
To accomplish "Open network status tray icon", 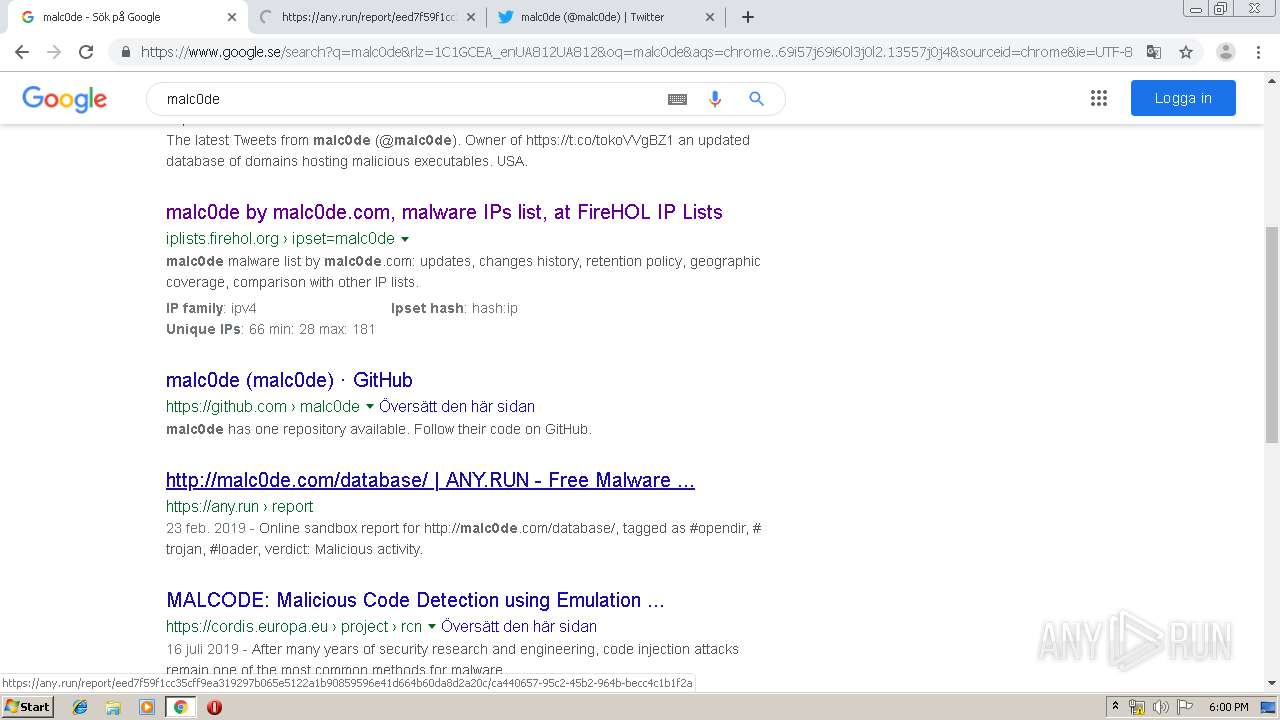I will point(1137,707).
